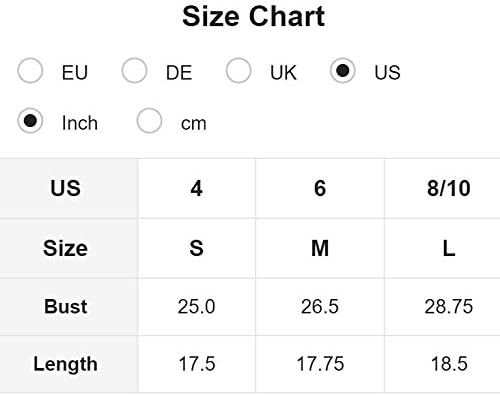500x396 pixels.
Task: Click US size 6 cell
Action: [320, 188]
